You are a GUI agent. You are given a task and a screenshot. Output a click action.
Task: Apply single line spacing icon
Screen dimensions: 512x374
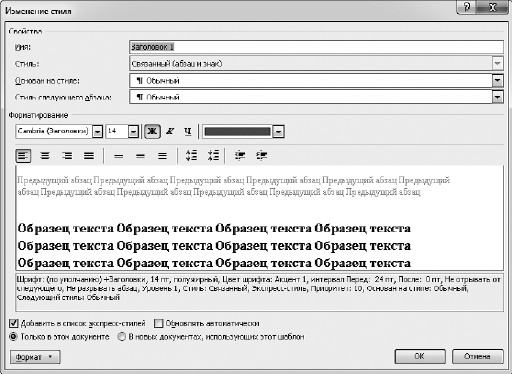[x=118, y=156]
